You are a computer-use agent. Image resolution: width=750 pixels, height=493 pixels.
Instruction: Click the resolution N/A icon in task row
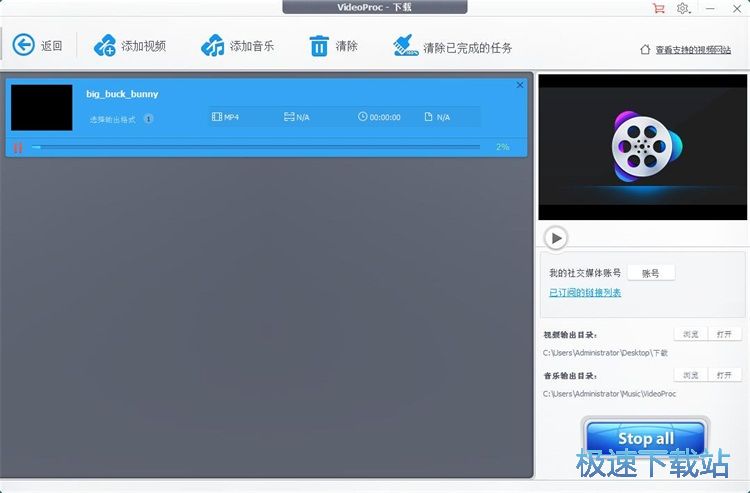click(x=289, y=117)
